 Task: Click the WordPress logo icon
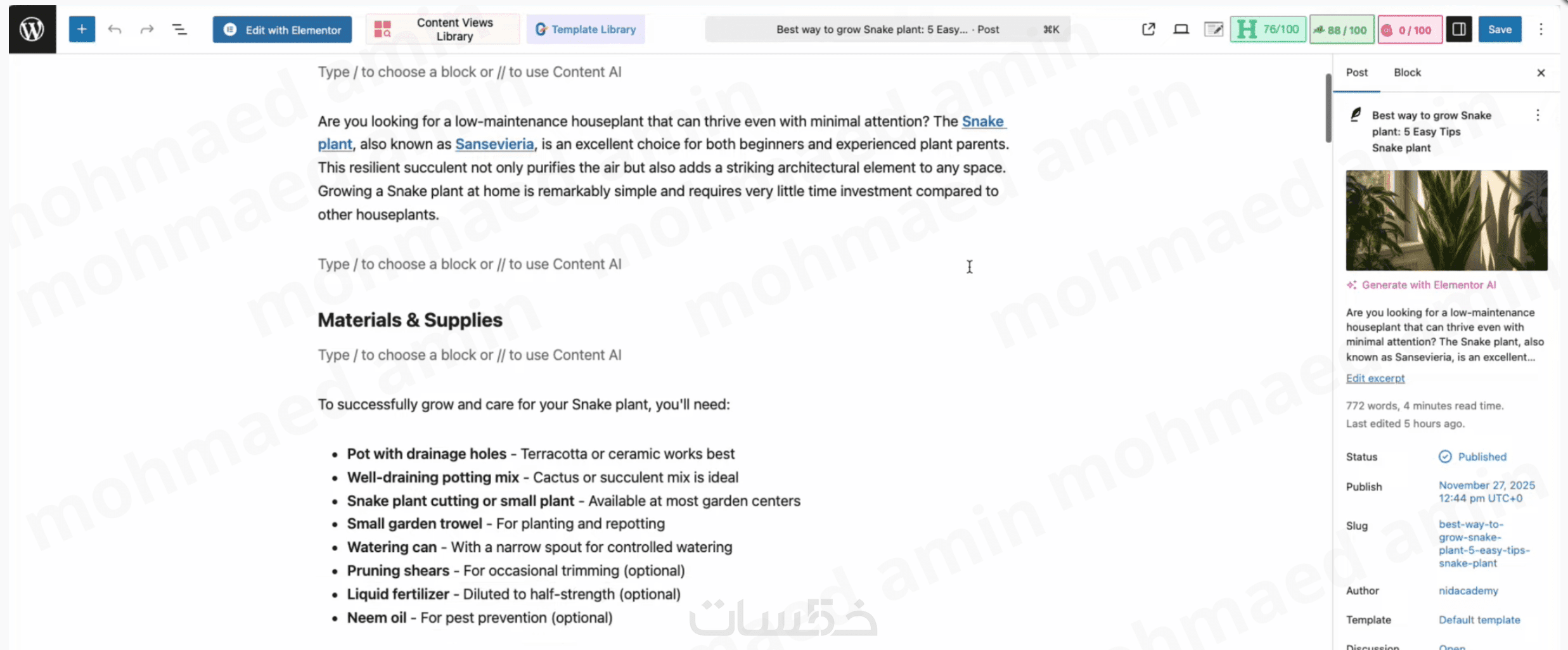click(32, 29)
